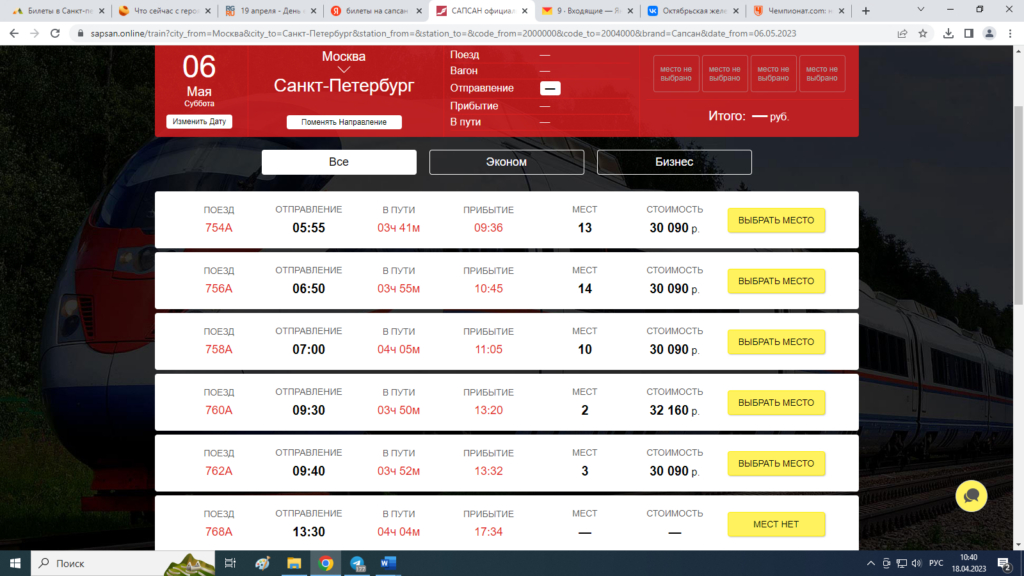Screen dimensions: 1024x576
Task: Select the Все class filter
Action: [339, 162]
